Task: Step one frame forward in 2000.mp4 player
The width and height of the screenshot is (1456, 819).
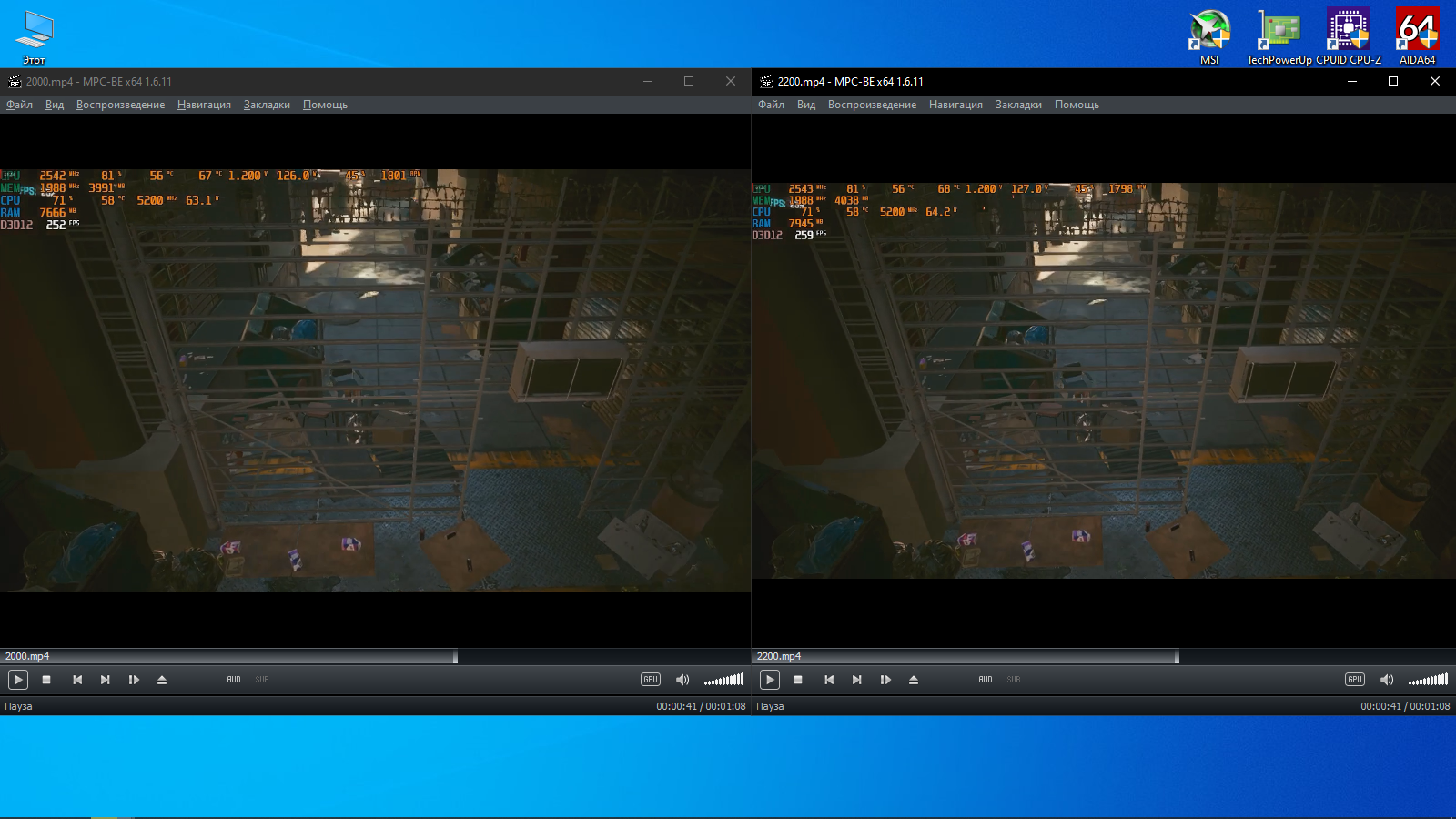Action: 134,680
